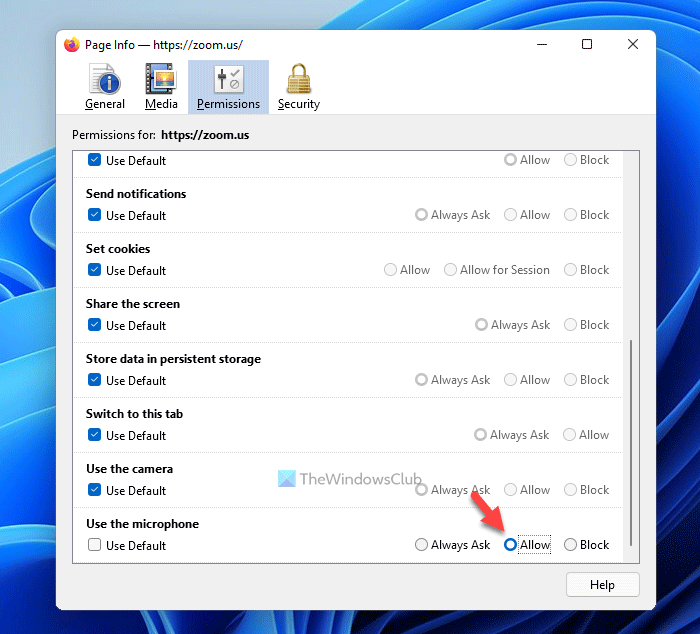Maximize the Page Info window
Viewport: 700px width, 634px height.
click(587, 44)
